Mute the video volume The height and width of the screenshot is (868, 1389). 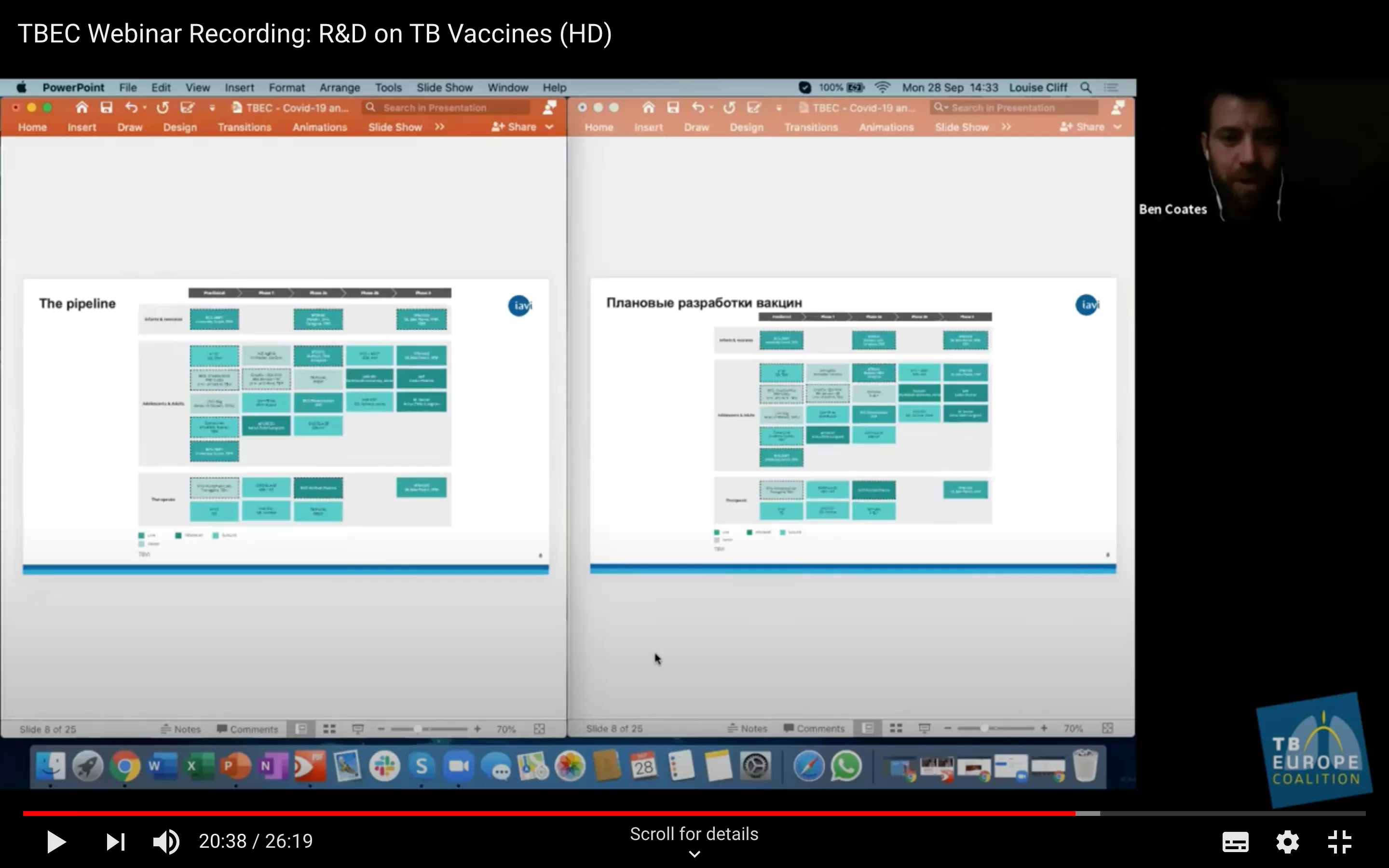click(x=166, y=841)
